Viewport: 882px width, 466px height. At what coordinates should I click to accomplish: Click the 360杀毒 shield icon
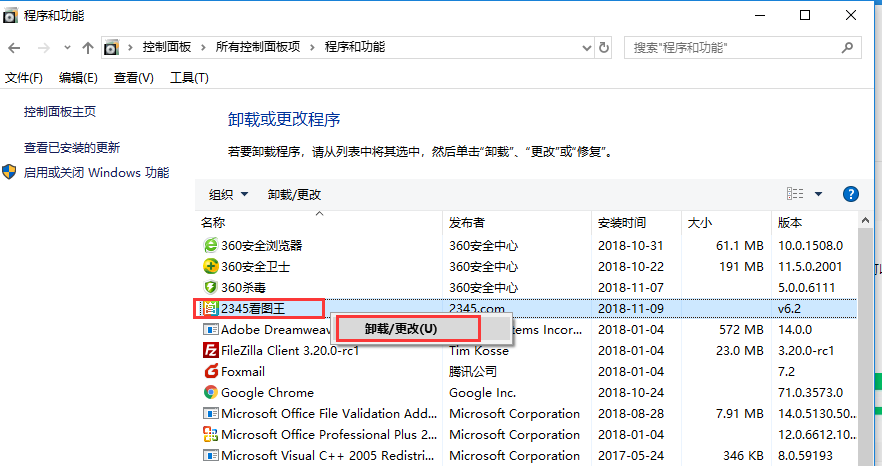click(210, 288)
